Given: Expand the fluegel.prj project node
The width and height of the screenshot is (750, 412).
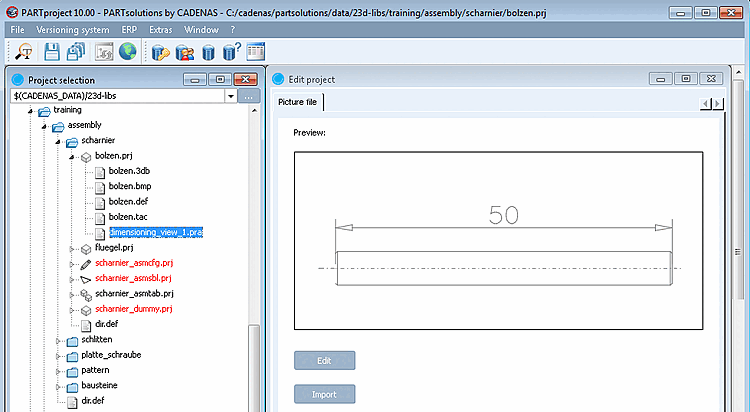Looking at the screenshot, I should pyautogui.click(x=71, y=248).
